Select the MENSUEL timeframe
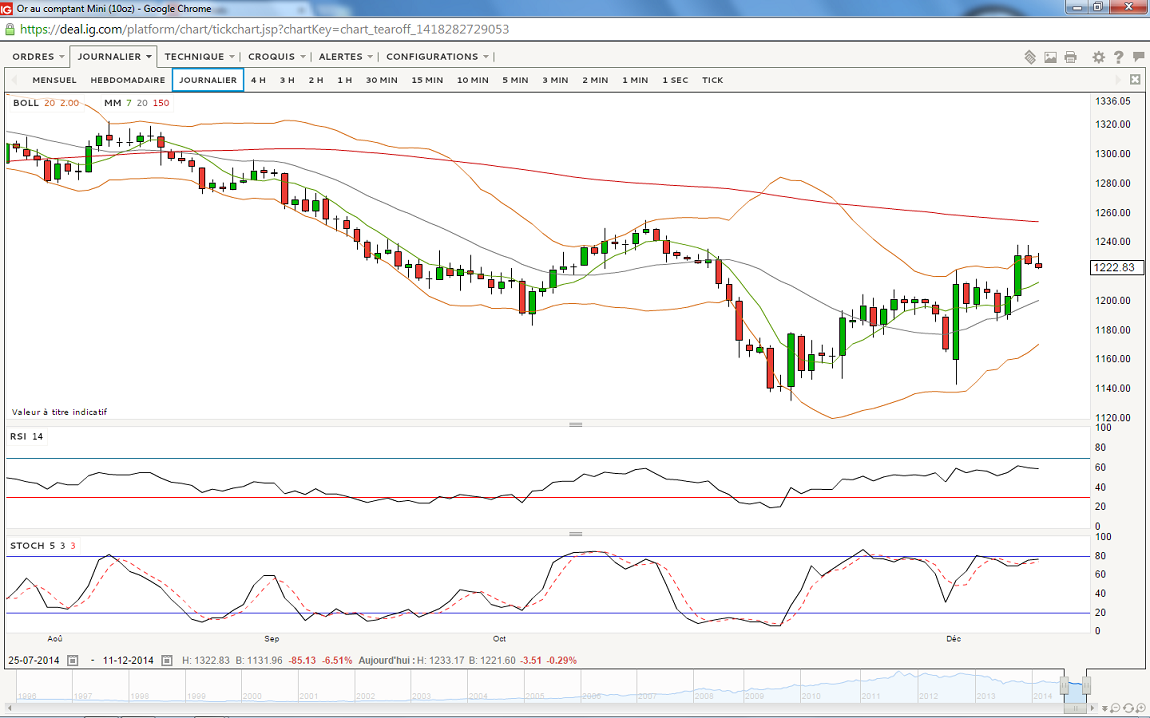Screen dimensions: 1150x718 coord(54,80)
